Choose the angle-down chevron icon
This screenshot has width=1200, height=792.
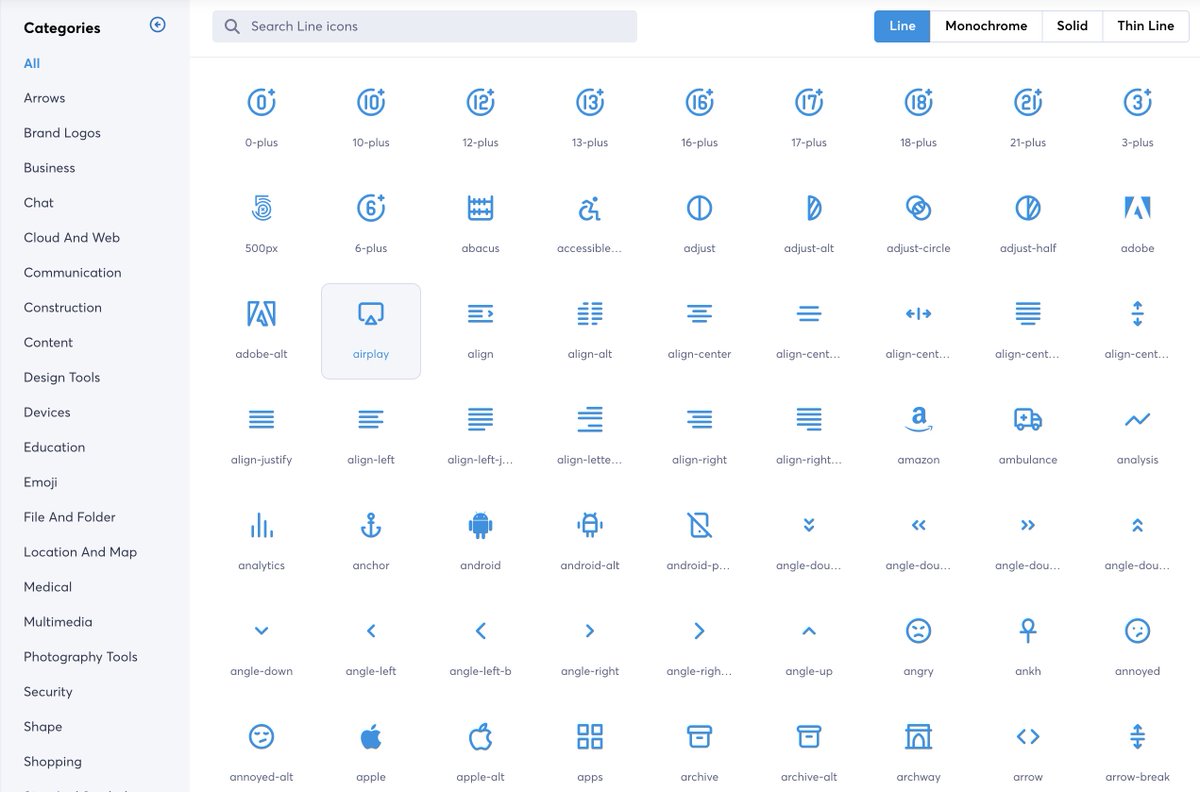[261, 631]
